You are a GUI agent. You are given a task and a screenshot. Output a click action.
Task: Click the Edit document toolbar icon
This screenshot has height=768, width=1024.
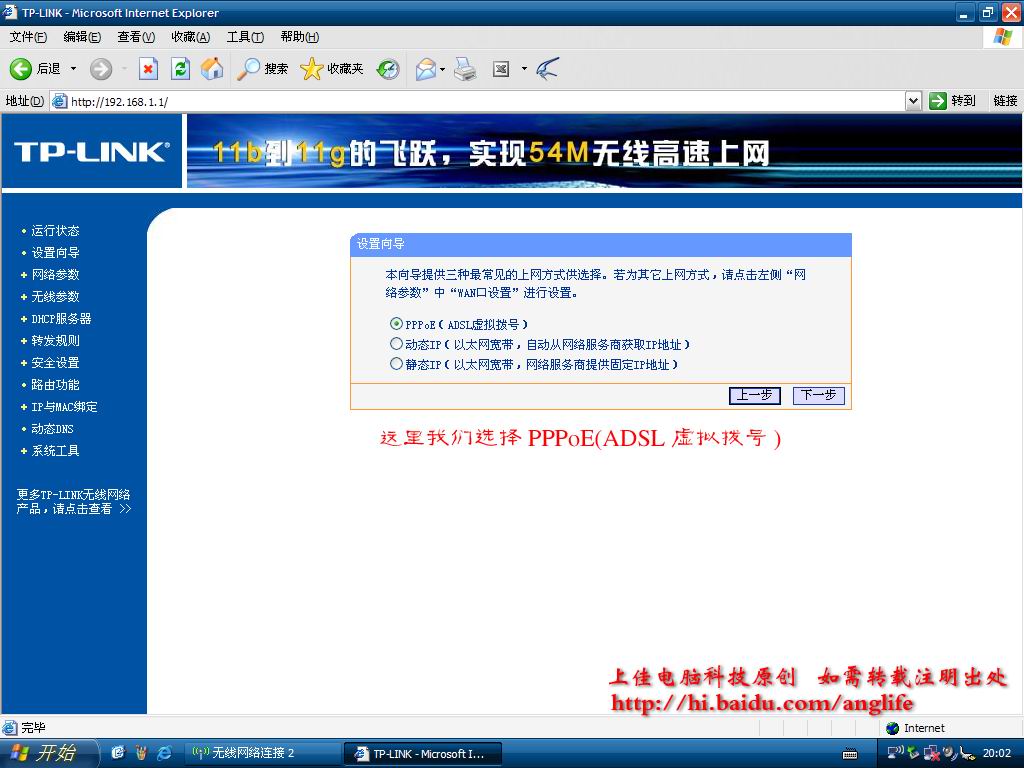coord(501,69)
